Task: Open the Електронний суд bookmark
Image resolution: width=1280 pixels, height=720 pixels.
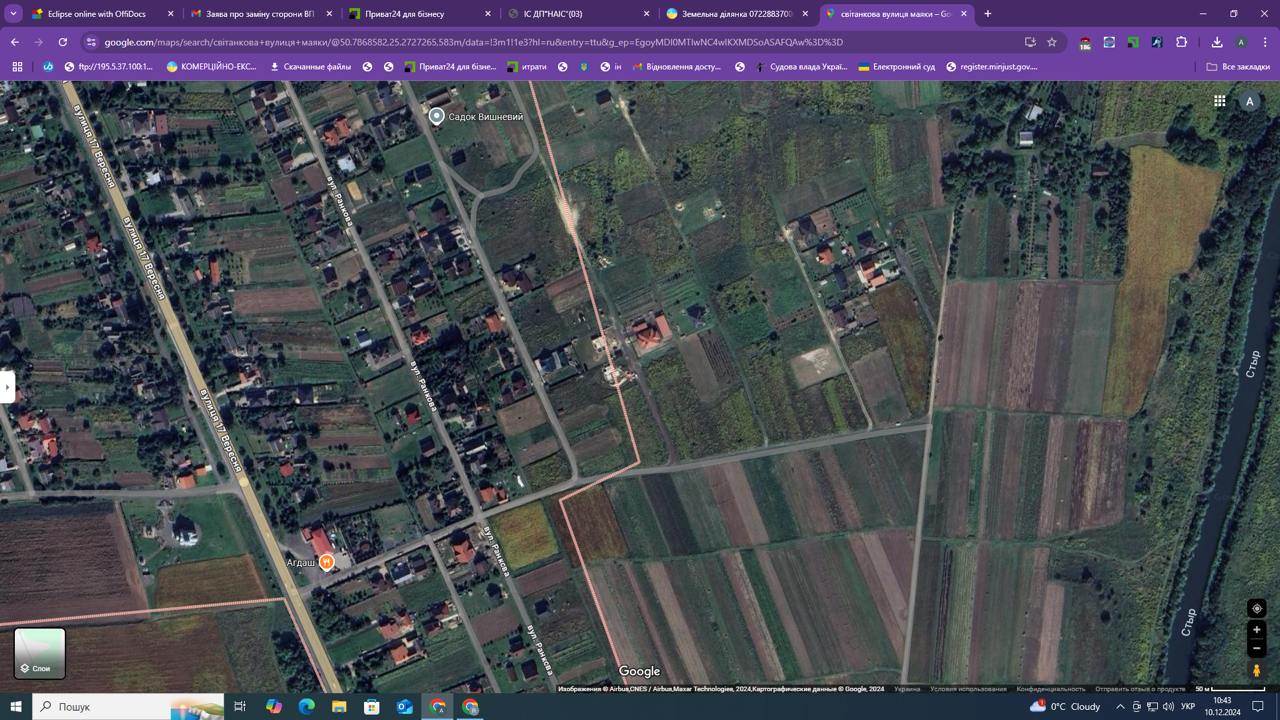Action: click(x=896, y=67)
